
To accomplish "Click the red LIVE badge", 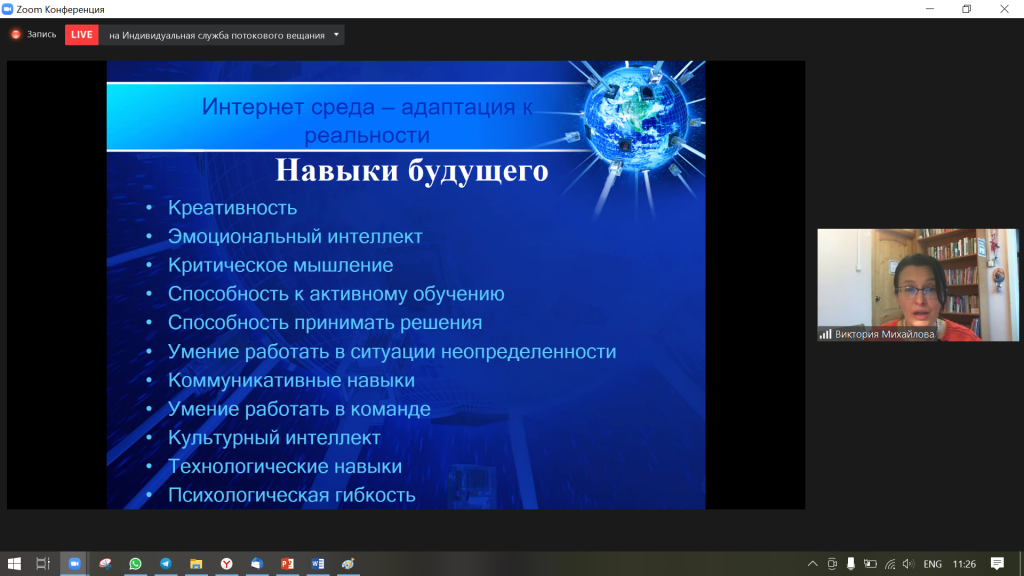I will tap(82, 35).
